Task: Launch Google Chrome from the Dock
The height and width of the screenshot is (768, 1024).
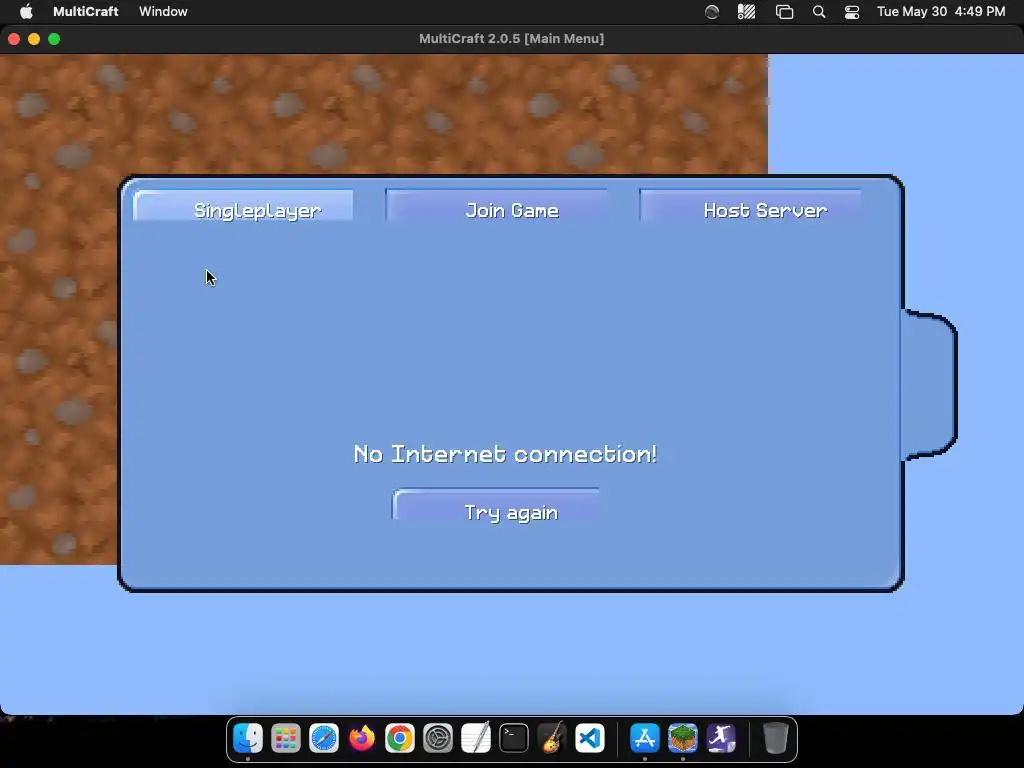Action: click(x=400, y=739)
